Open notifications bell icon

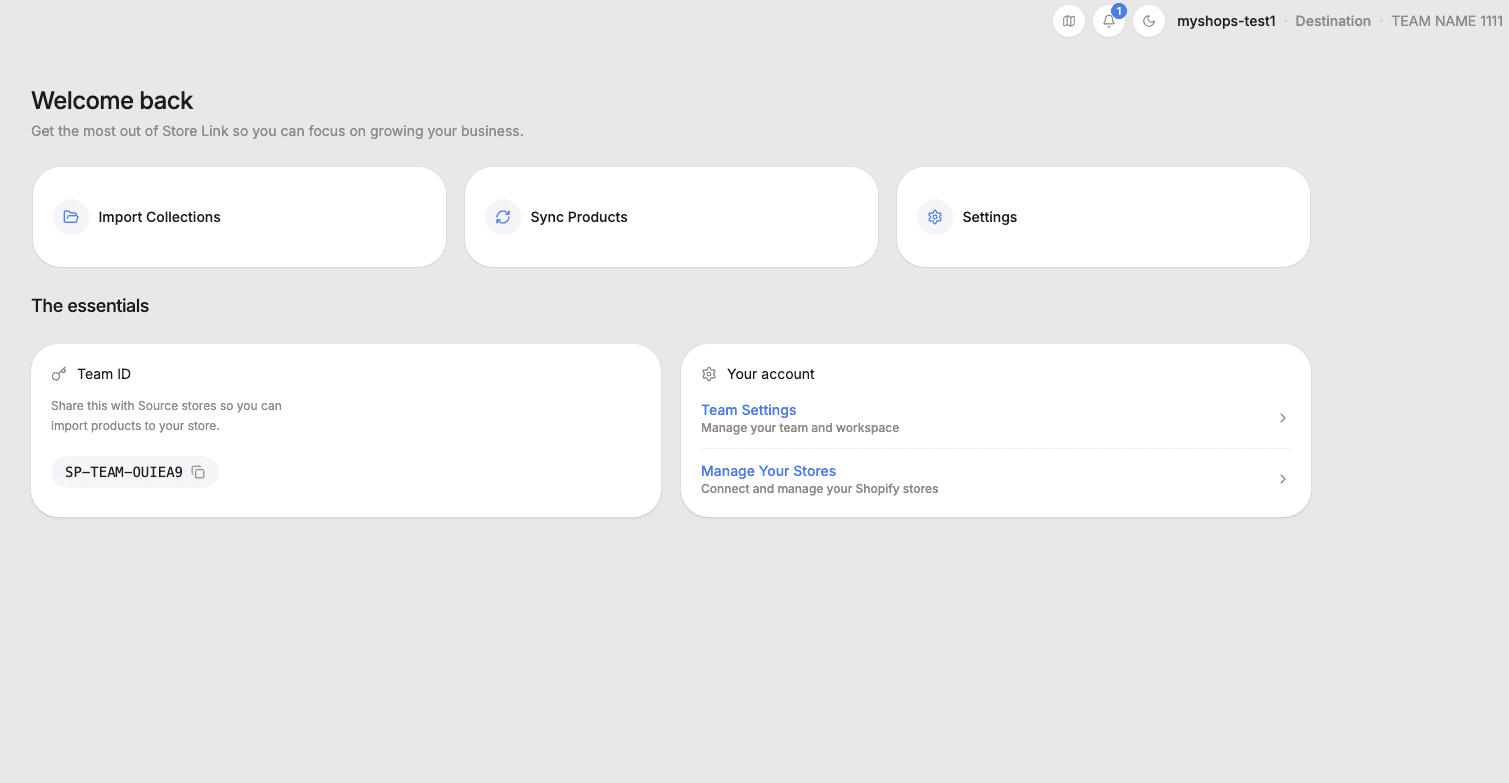(x=1109, y=21)
